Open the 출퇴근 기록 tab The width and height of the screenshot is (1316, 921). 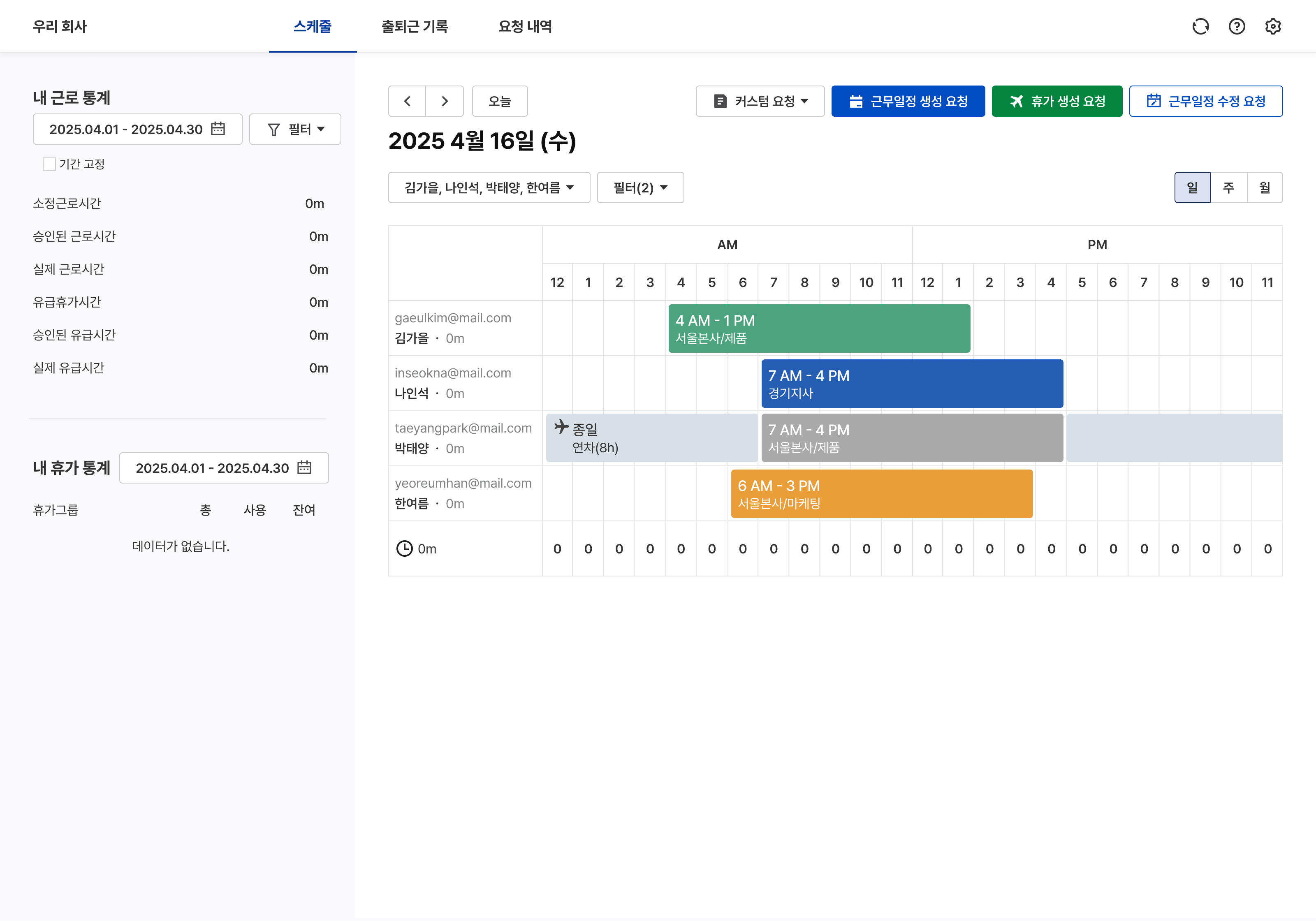point(415,26)
